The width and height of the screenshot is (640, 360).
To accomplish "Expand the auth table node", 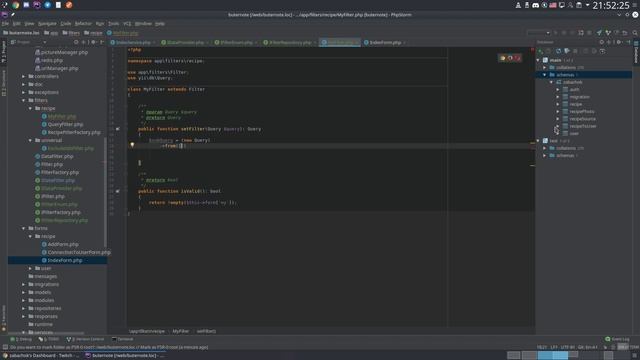I will [x=558, y=89].
